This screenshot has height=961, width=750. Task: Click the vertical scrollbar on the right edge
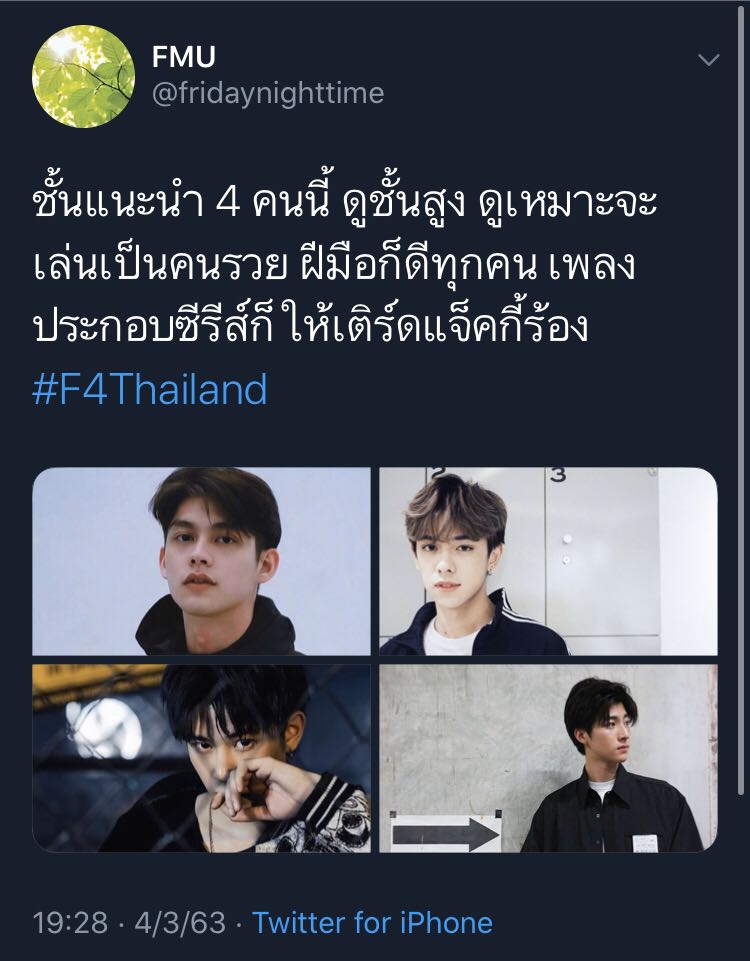tap(743, 398)
